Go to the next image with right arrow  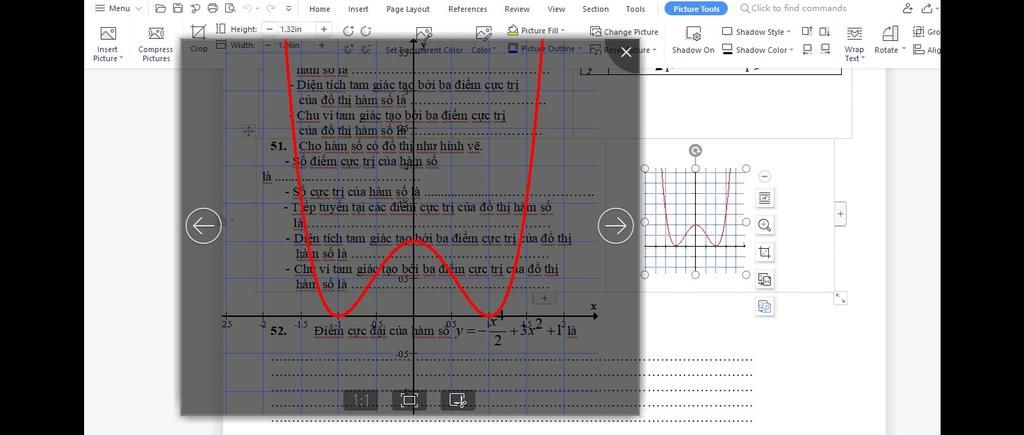point(616,225)
